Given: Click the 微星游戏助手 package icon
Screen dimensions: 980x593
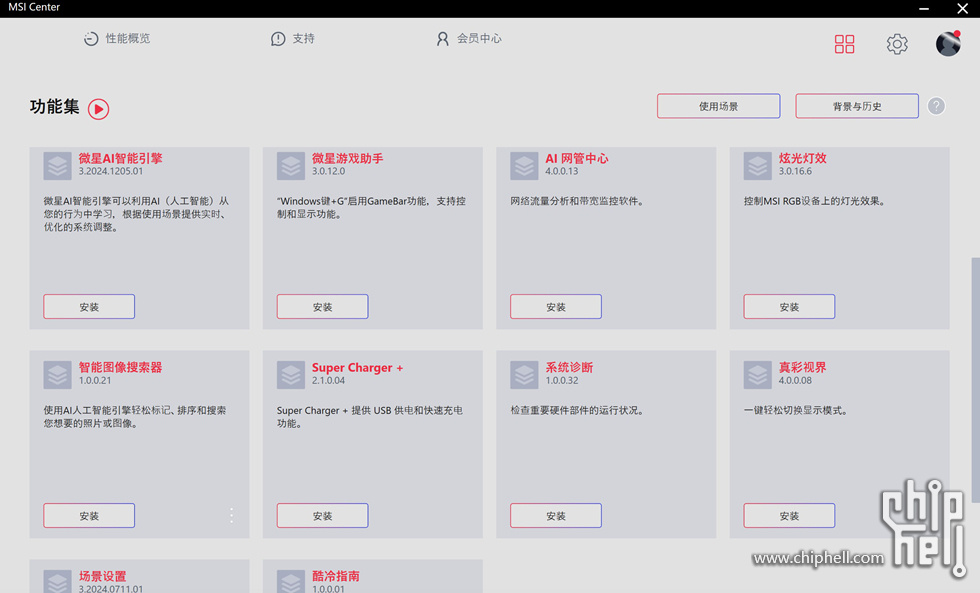Looking at the screenshot, I should coord(291,166).
